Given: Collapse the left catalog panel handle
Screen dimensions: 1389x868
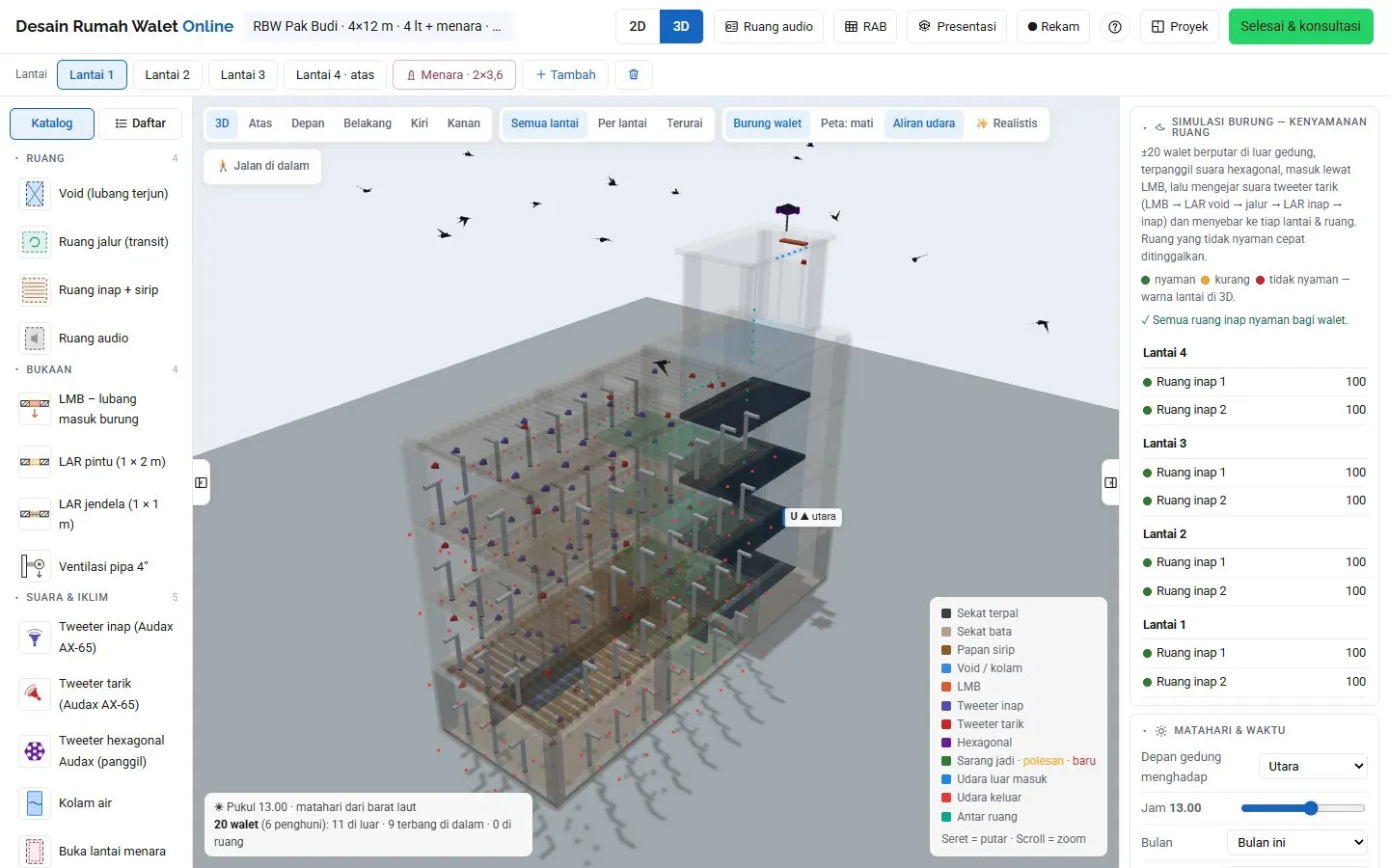Looking at the screenshot, I should click(x=202, y=482).
